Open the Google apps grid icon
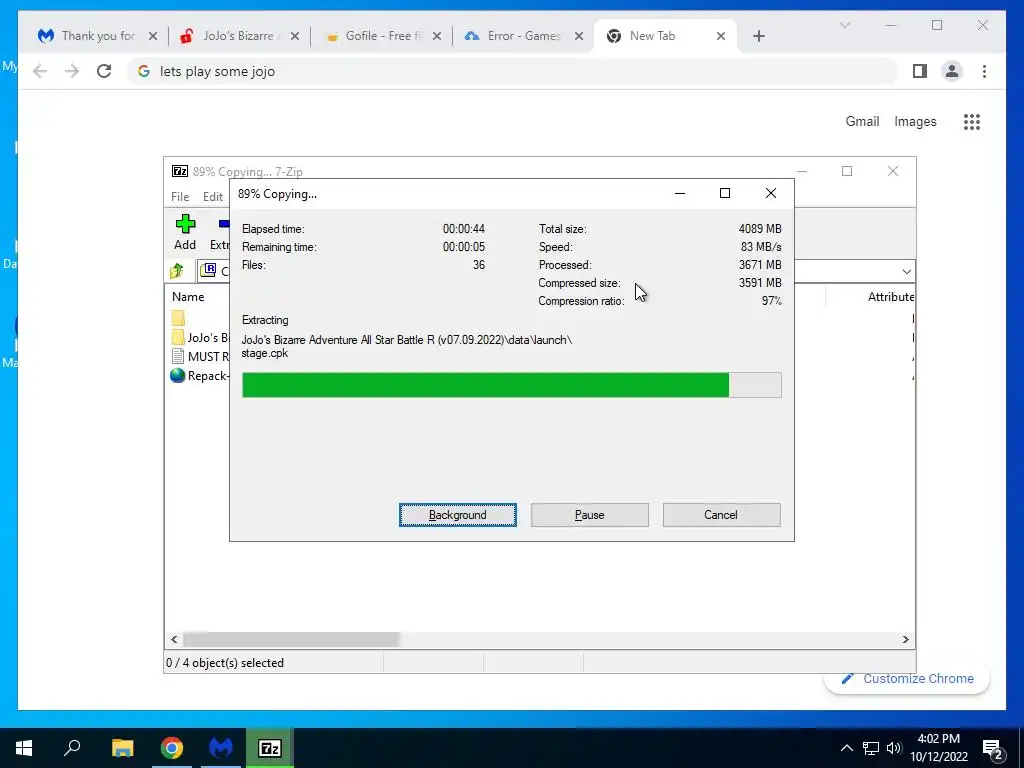Image resolution: width=1024 pixels, height=768 pixels. [x=972, y=121]
